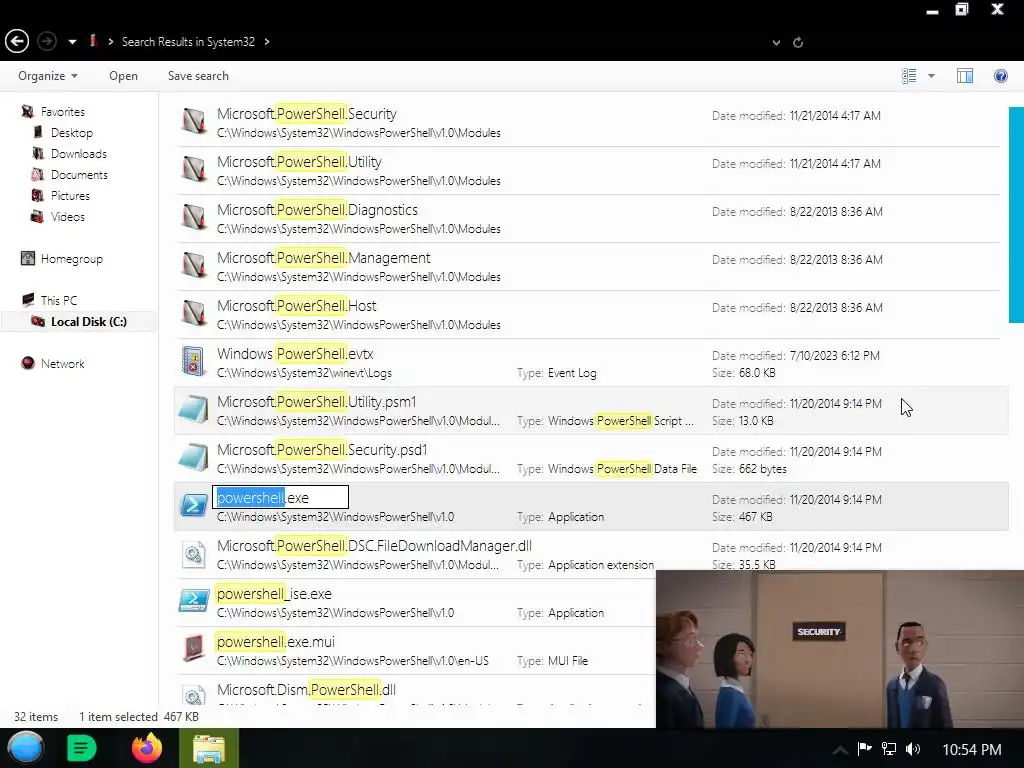
Task: Click the DSC.FileDownloadManager.dll file icon
Action: [x=193, y=554]
